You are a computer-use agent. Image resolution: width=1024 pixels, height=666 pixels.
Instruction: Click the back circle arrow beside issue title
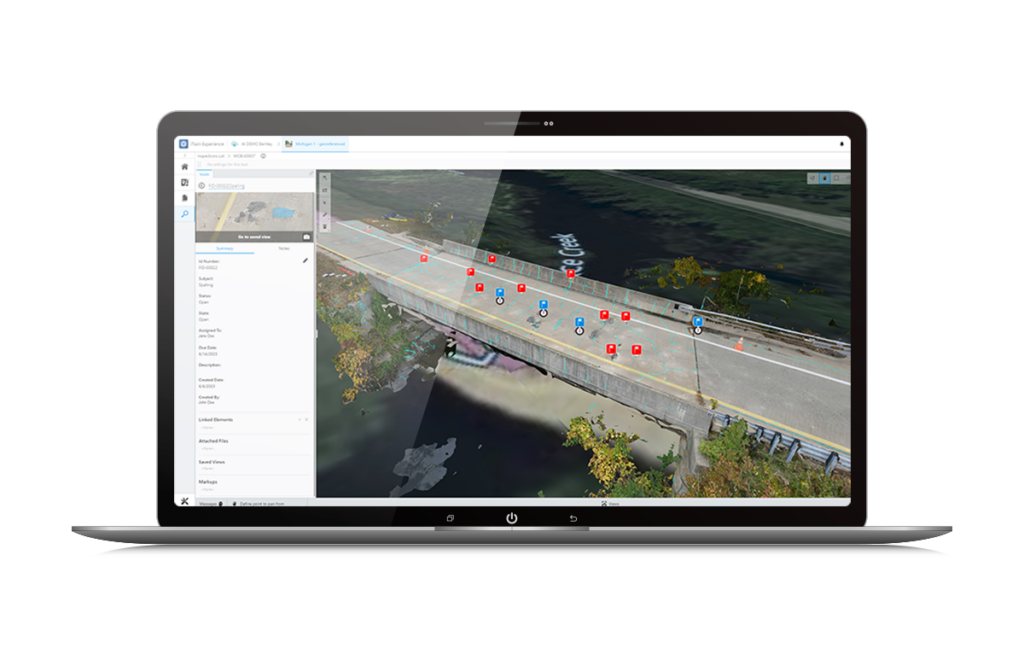(202, 185)
